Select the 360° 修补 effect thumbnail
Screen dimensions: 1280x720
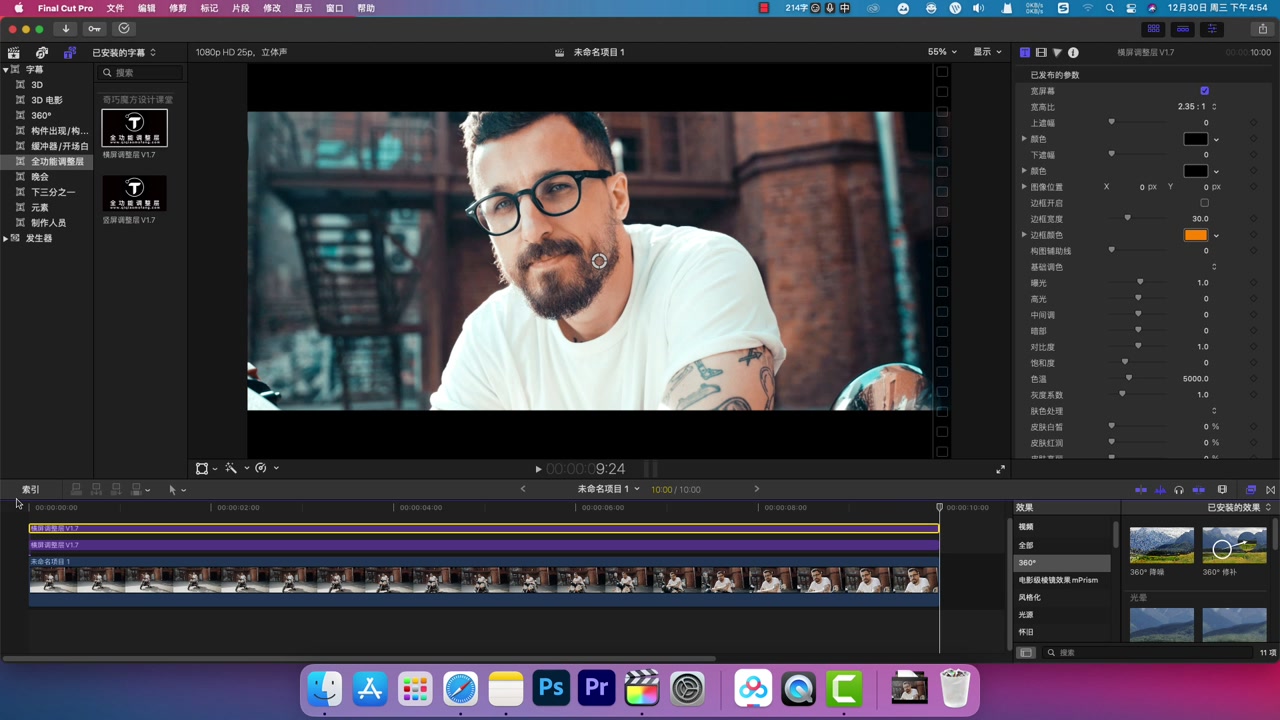(x=1234, y=545)
